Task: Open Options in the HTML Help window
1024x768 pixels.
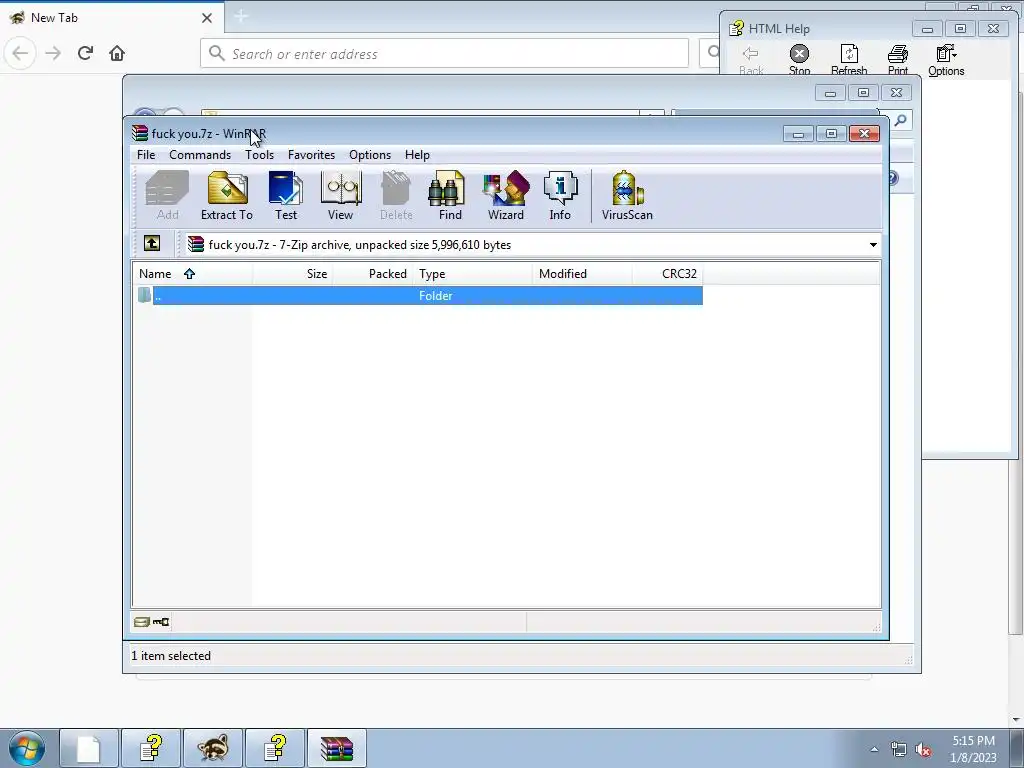Action: 946,60
